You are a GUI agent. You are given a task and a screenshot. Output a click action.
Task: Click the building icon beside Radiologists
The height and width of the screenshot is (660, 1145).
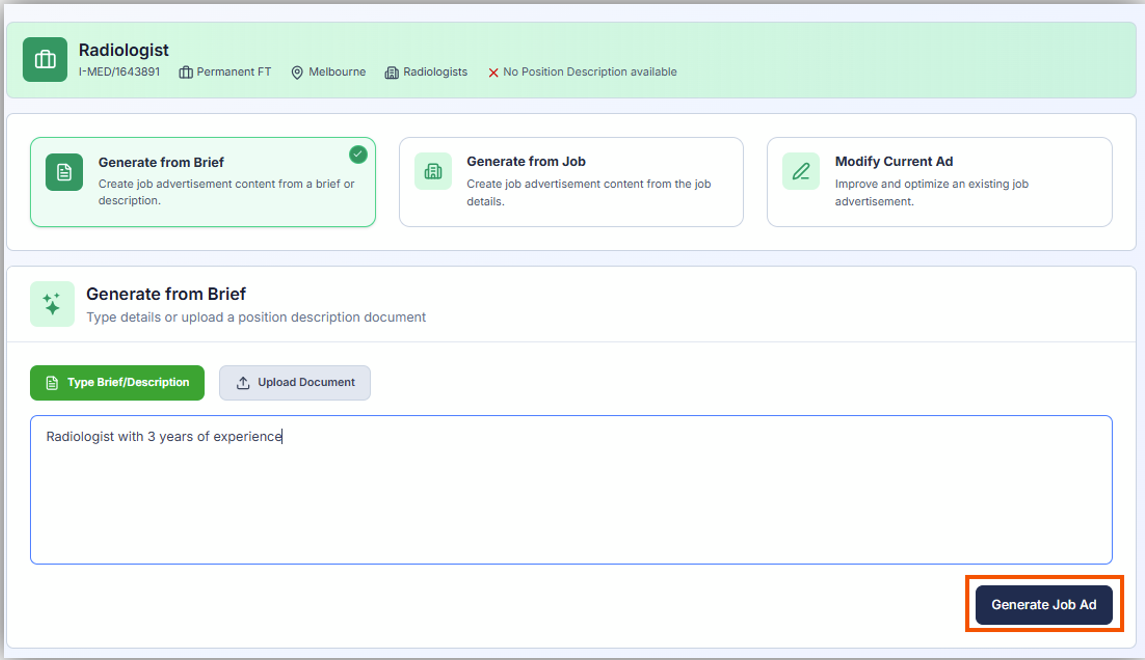(x=392, y=73)
